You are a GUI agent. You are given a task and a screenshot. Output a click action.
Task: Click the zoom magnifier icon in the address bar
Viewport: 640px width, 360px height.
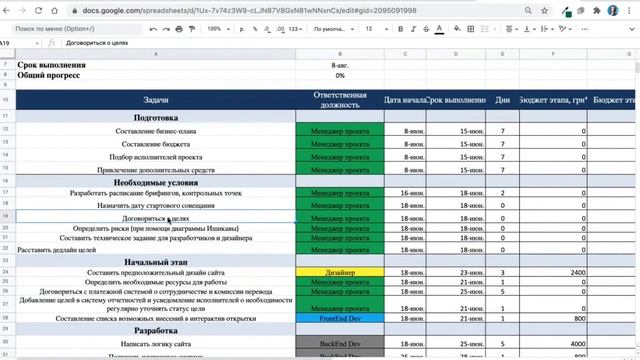(x=528, y=11)
